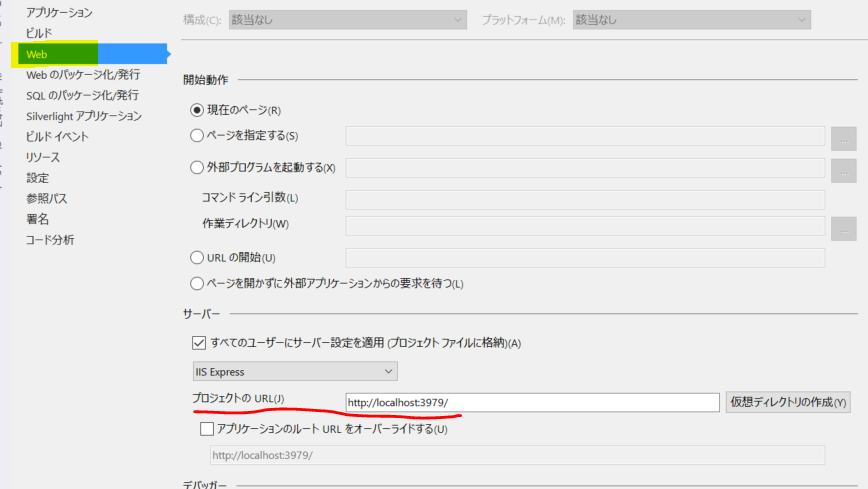Image resolution: width=868 pixels, height=489 pixels.
Task: Select URL の開始 radio button
Action: (197, 258)
